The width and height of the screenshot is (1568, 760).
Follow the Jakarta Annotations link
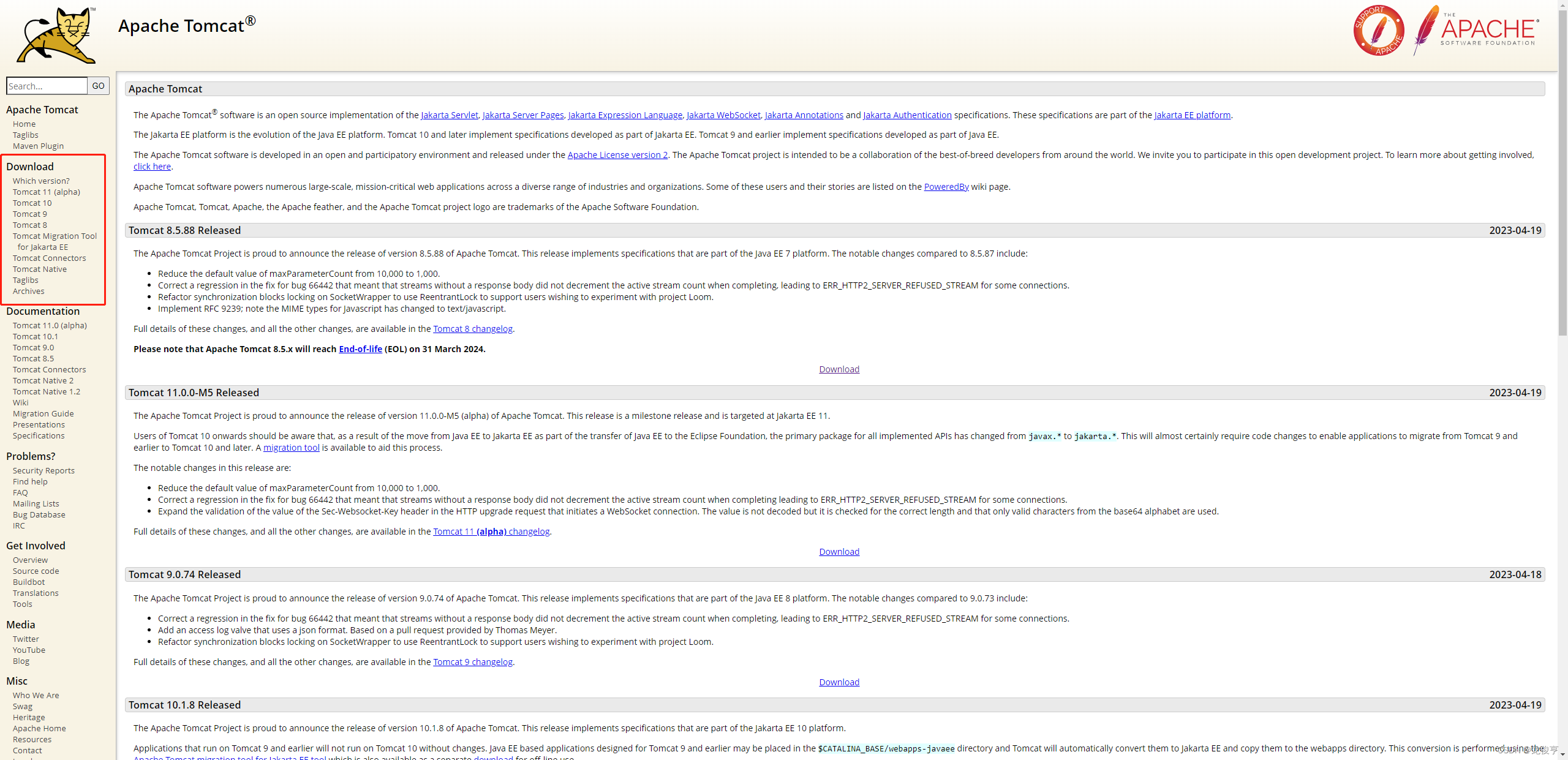[x=804, y=115]
